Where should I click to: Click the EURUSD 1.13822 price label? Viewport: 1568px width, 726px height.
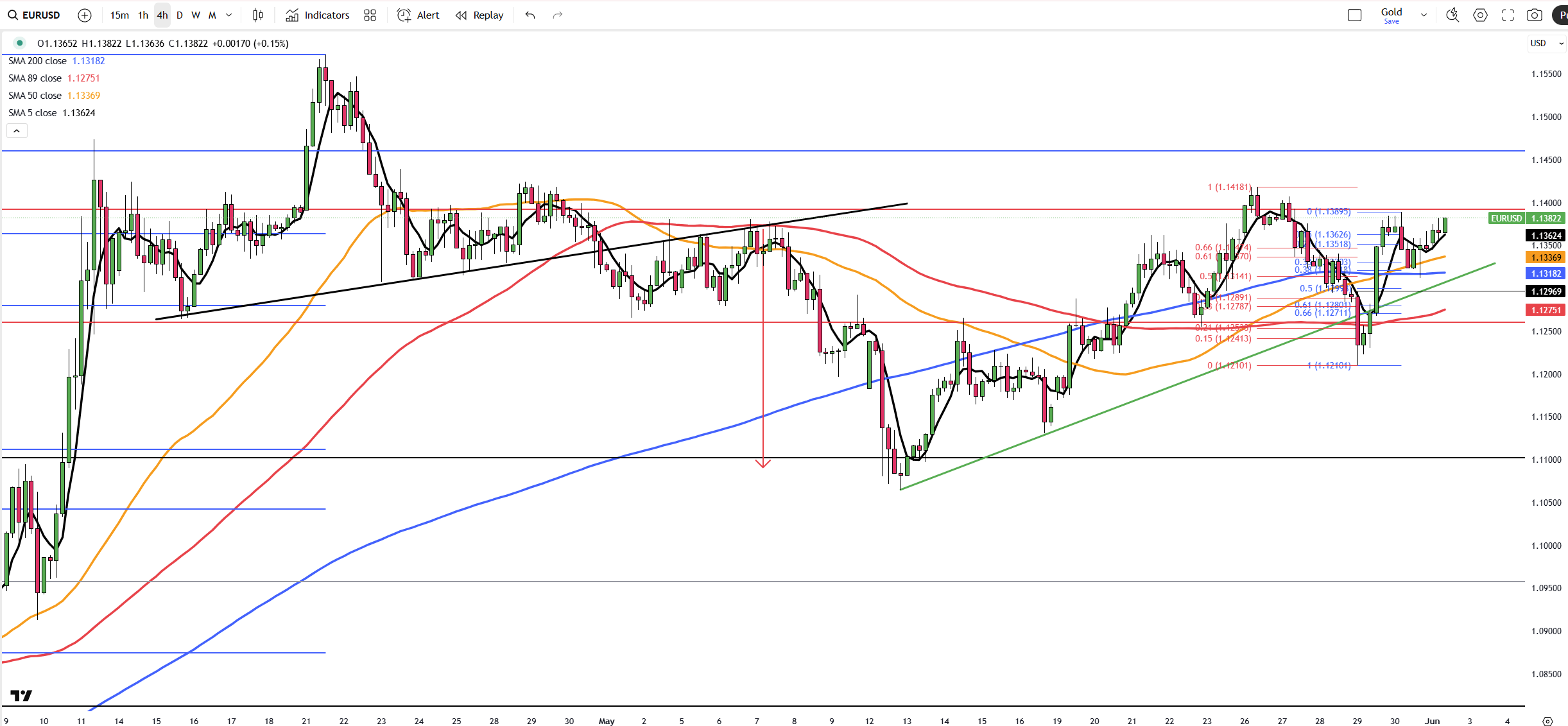(x=1527, y=218)
